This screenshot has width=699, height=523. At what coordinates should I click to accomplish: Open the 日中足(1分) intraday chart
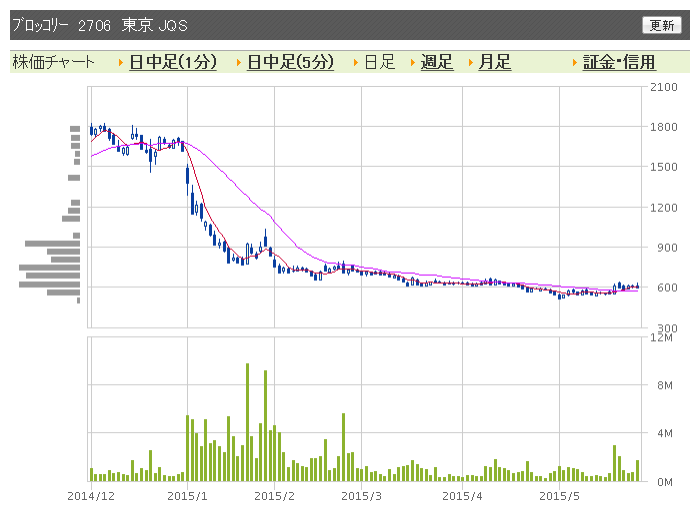(x=173, y=62)
